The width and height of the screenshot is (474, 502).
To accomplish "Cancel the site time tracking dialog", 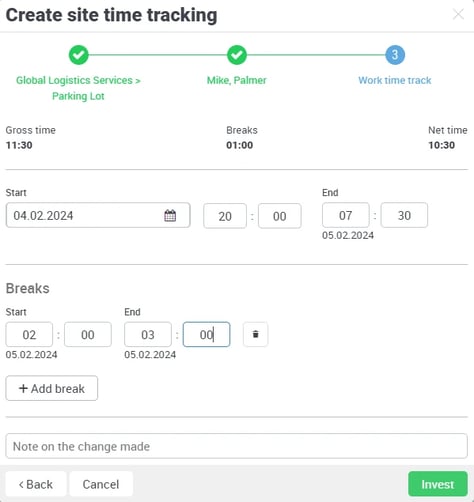I will (101, 484).
